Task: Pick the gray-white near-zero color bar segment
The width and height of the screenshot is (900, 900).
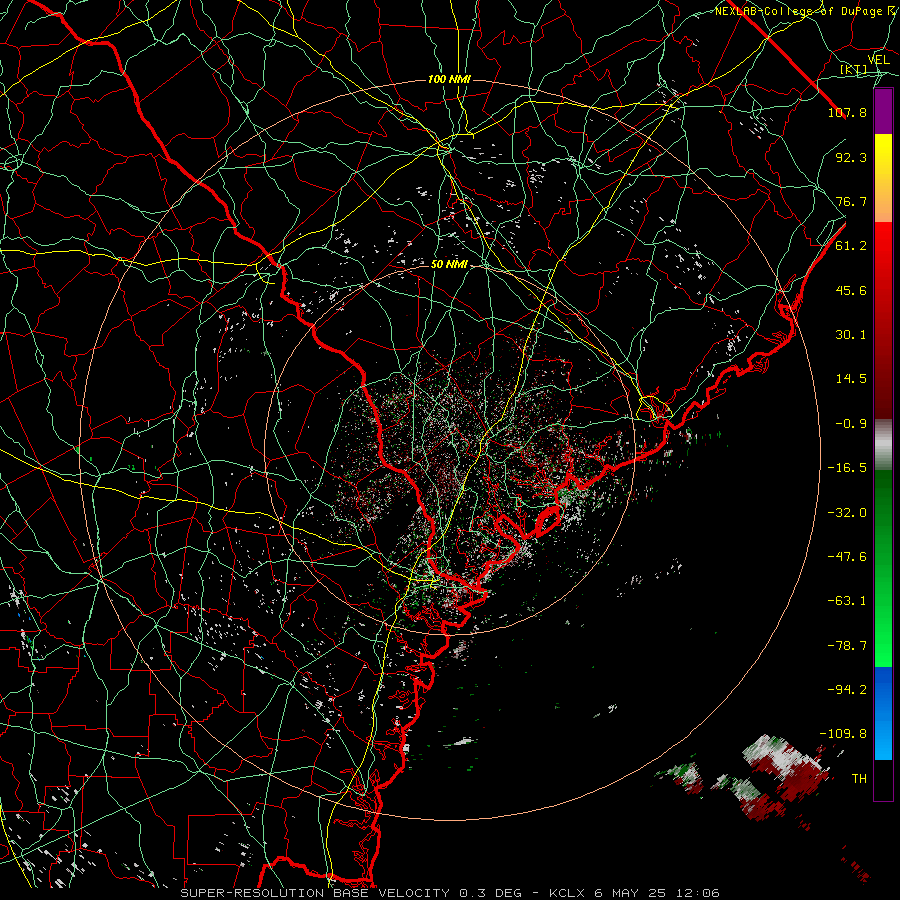Action: tap(883, 445)
